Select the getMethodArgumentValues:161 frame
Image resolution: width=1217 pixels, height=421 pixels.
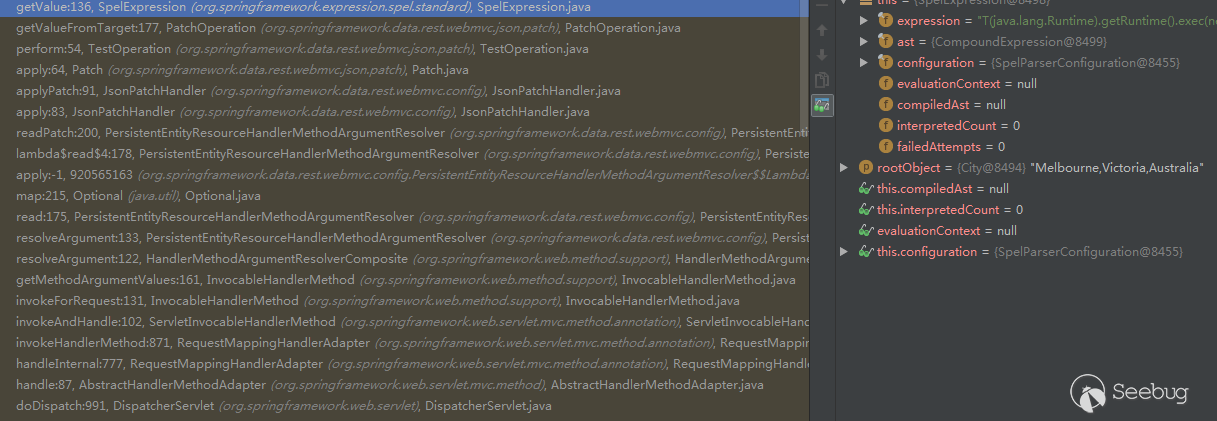402,280
